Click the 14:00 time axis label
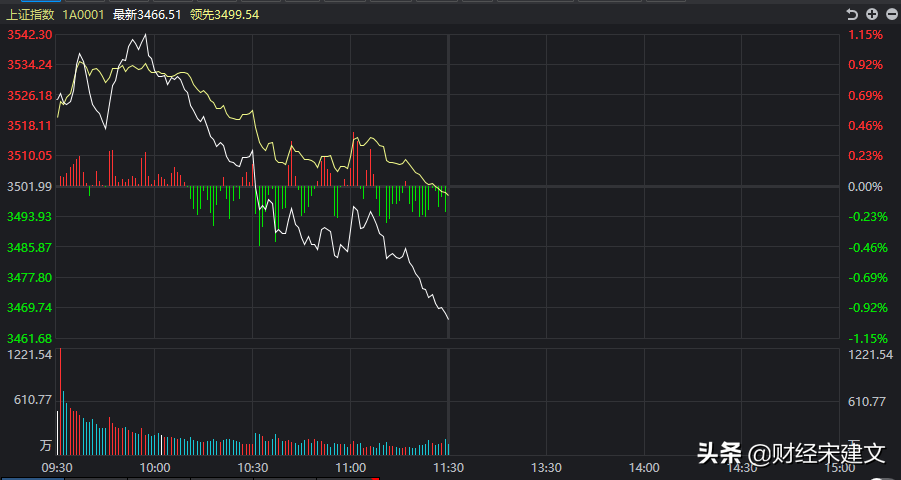 click(x=643, y=467)
